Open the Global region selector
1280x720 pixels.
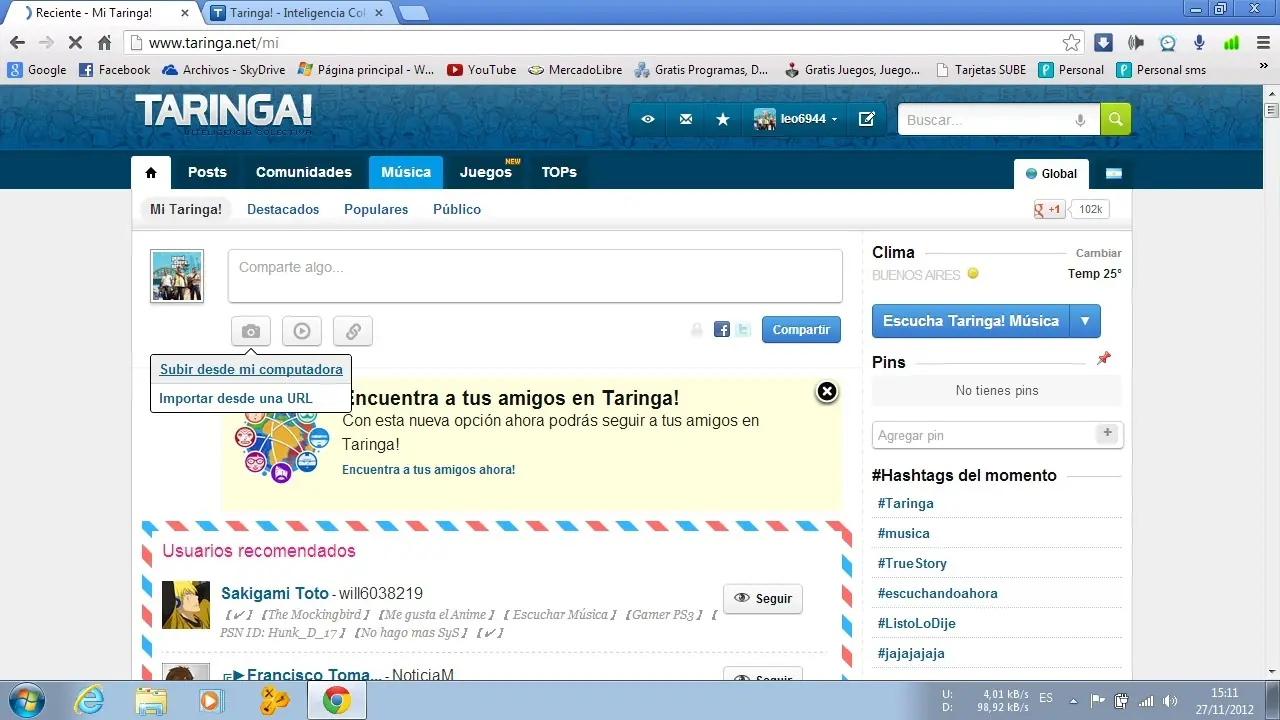[1051, 173]
